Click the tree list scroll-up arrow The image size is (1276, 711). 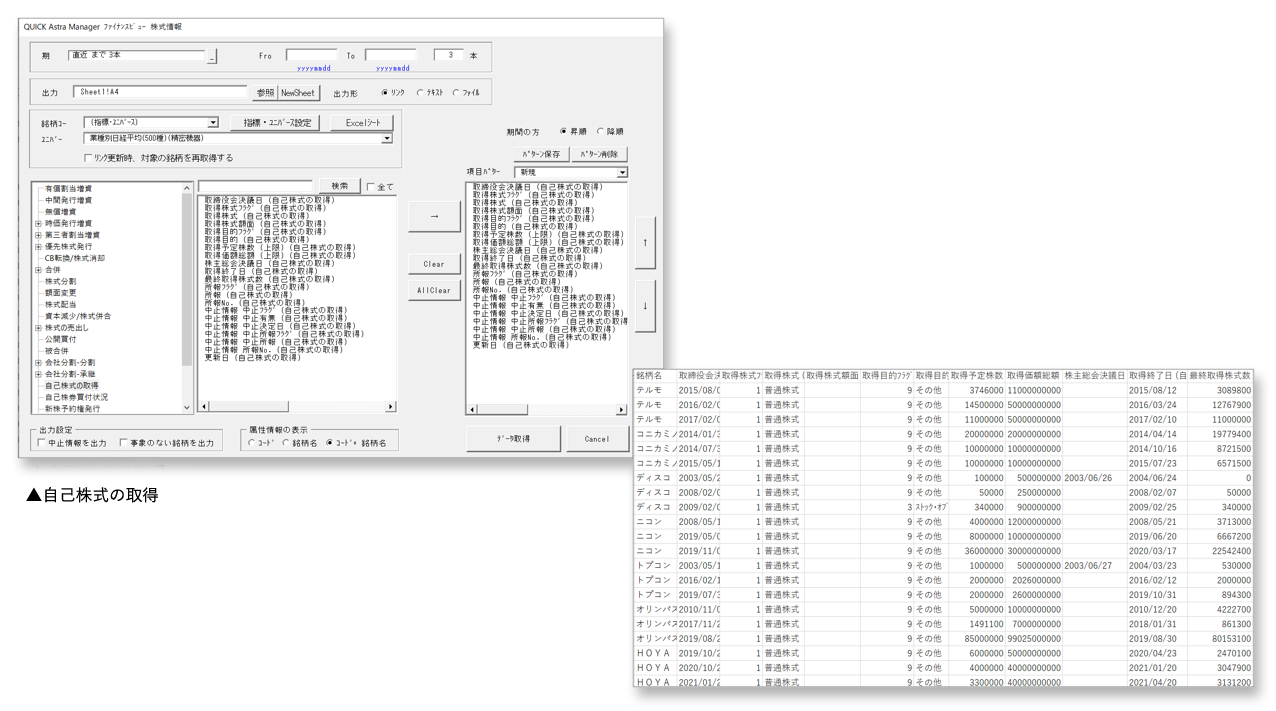[x=187, y=189]
